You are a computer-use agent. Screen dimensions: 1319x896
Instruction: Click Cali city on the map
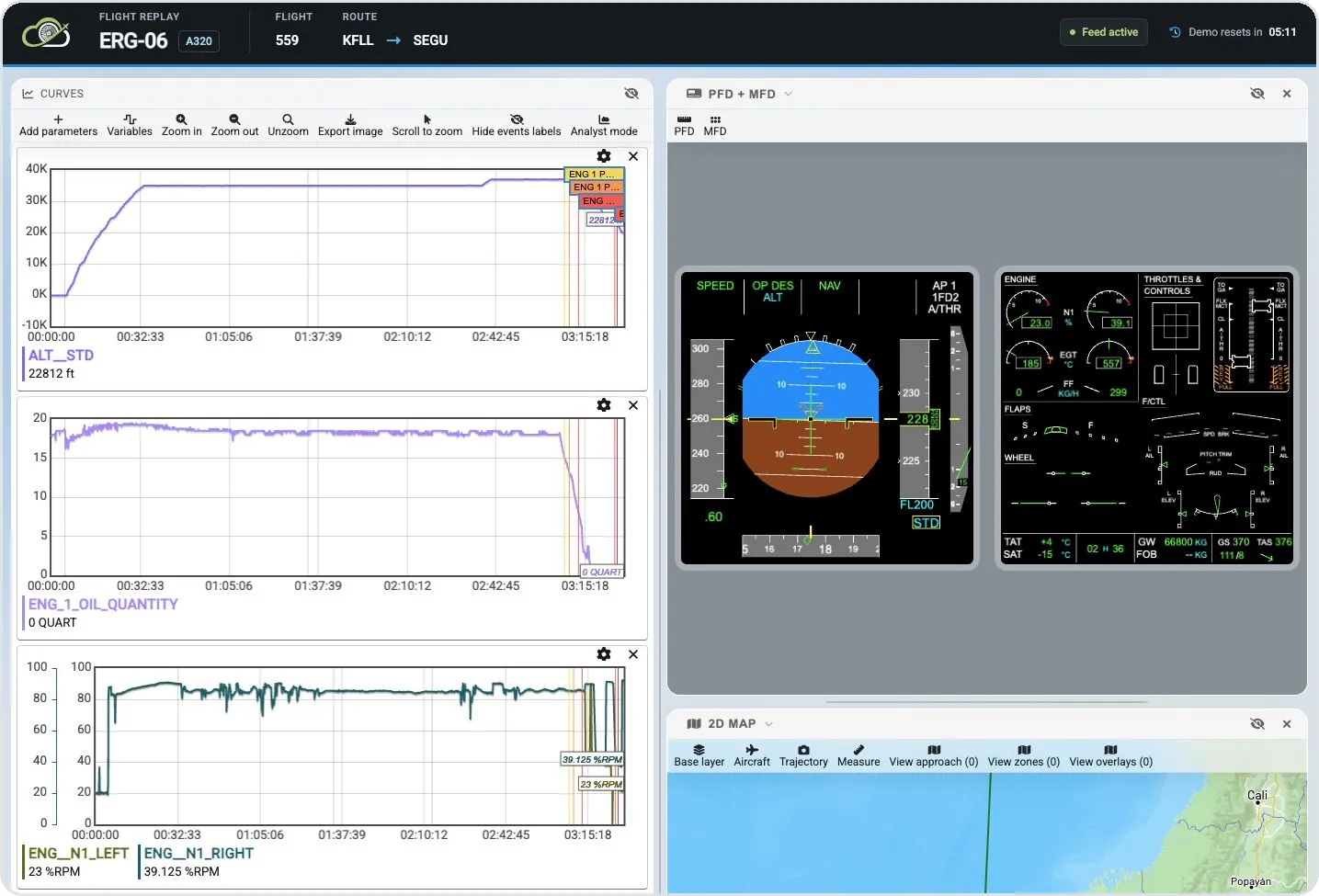click(x=1257, y=796)
